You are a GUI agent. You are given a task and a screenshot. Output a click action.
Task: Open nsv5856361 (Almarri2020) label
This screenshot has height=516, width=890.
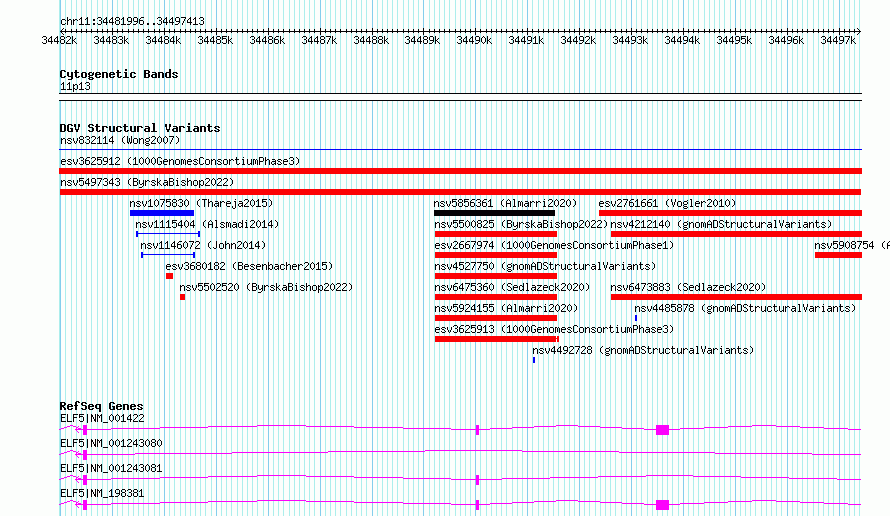pos(505,203)
